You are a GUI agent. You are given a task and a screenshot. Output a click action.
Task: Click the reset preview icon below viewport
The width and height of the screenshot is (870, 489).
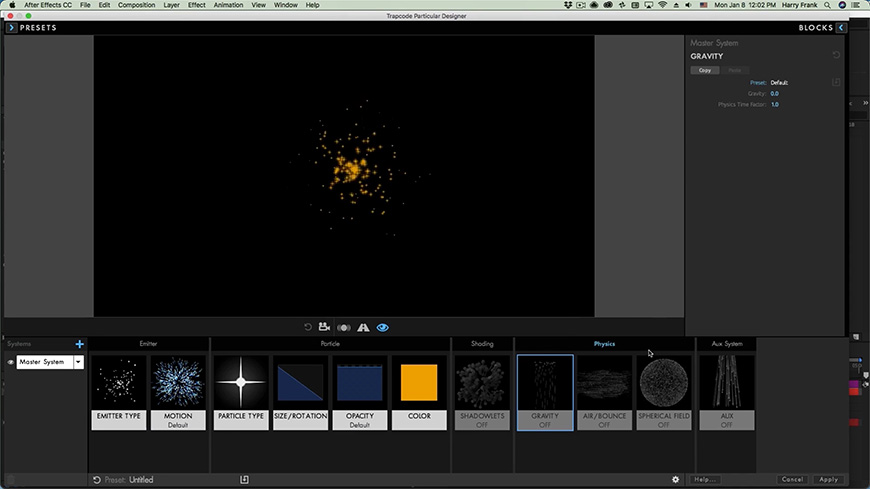click(308, 327)
